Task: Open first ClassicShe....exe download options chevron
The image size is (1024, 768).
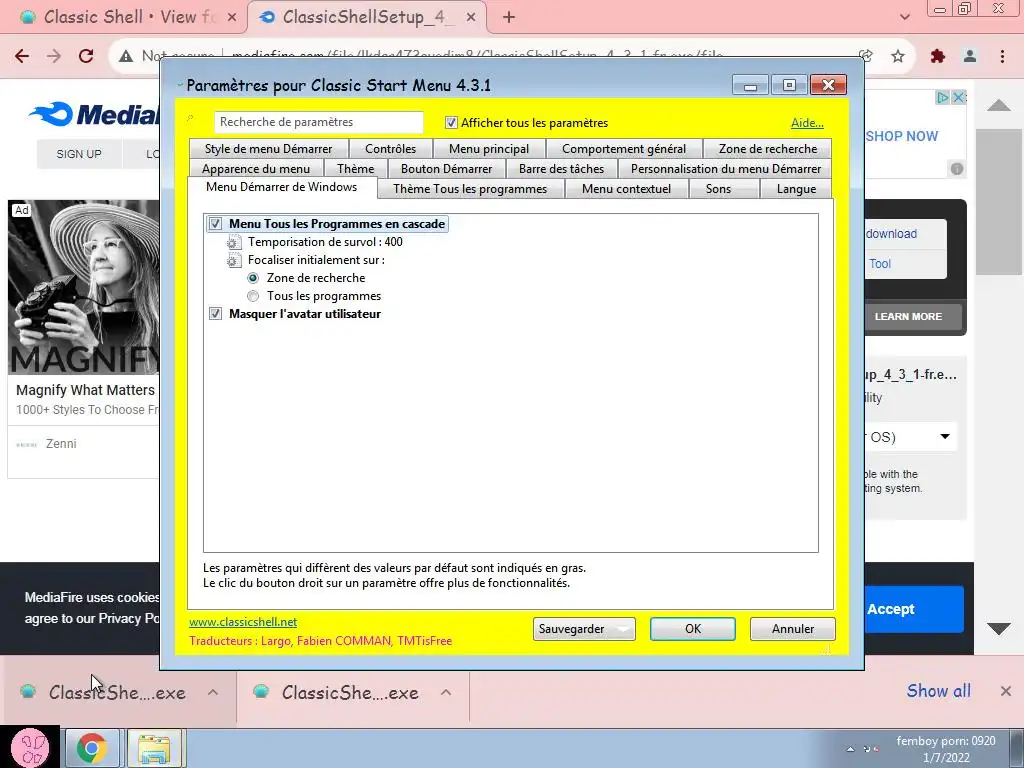Action: [213, 692]
